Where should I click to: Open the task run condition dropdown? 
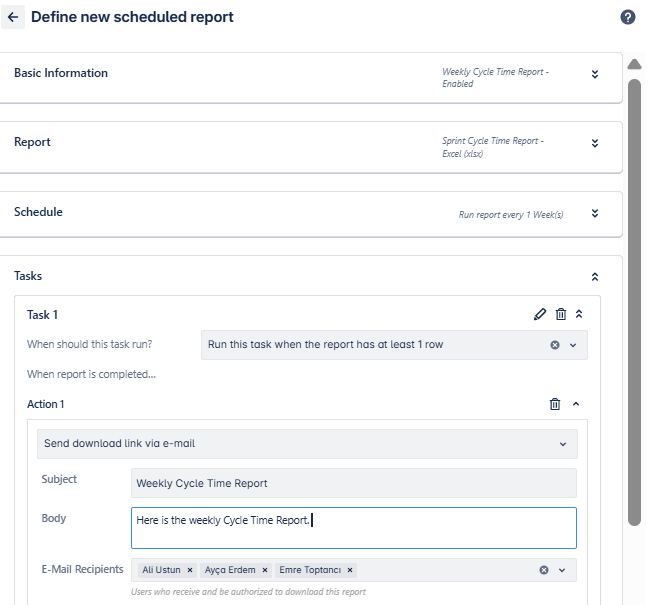573,345
